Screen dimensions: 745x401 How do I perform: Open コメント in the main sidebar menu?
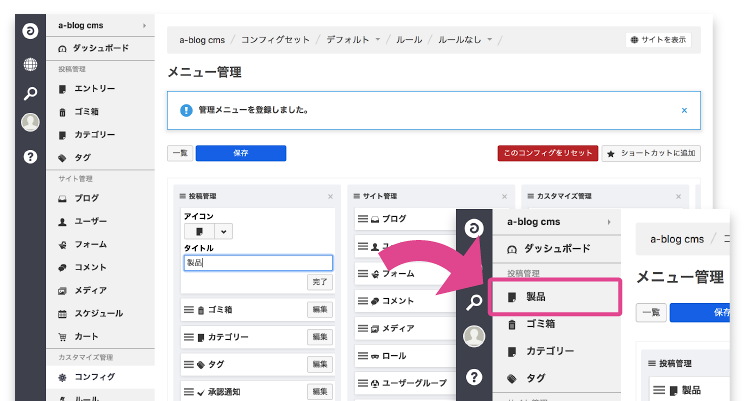tap(100, 267)
